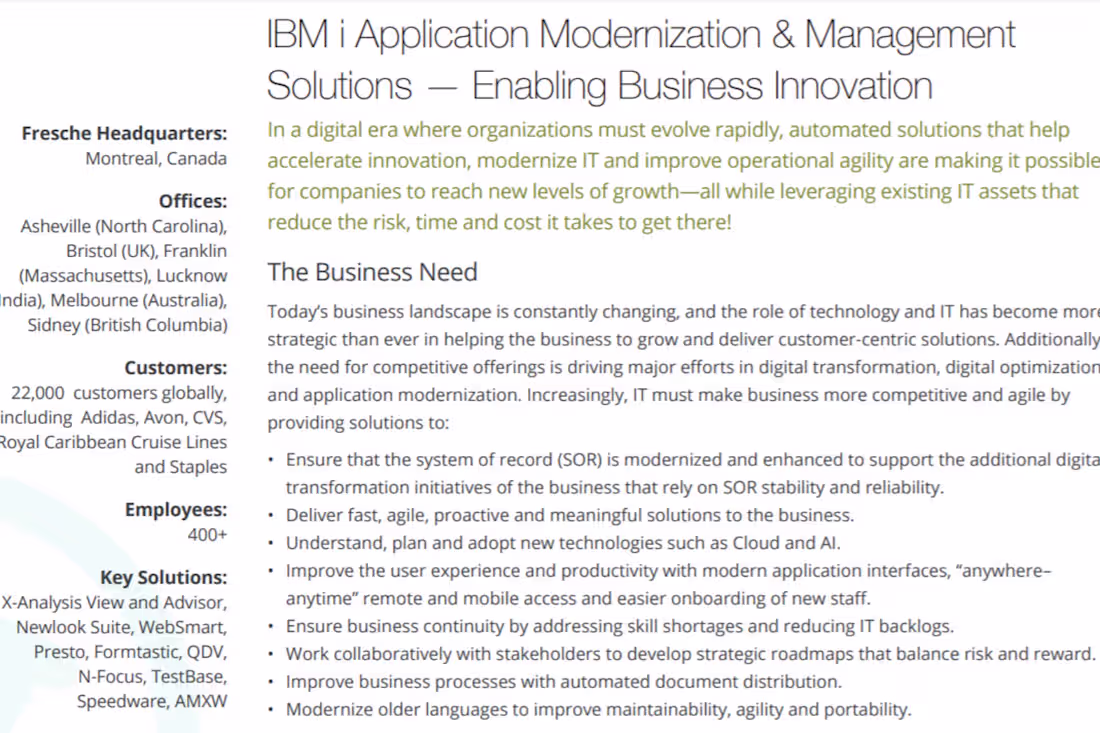Click the 'N-Focus, TestBase,' line
This screenshot has width=1100, height=733.
[x=153, y=676]
